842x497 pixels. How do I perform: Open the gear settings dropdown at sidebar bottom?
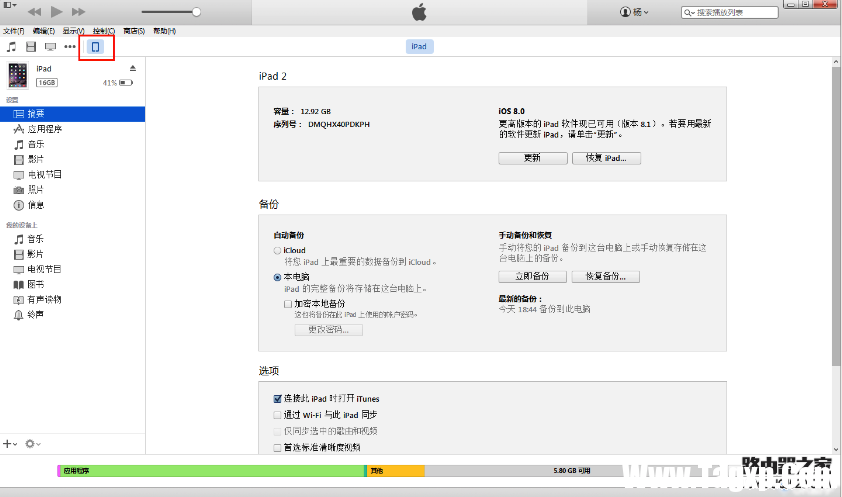tap(33, 444)
